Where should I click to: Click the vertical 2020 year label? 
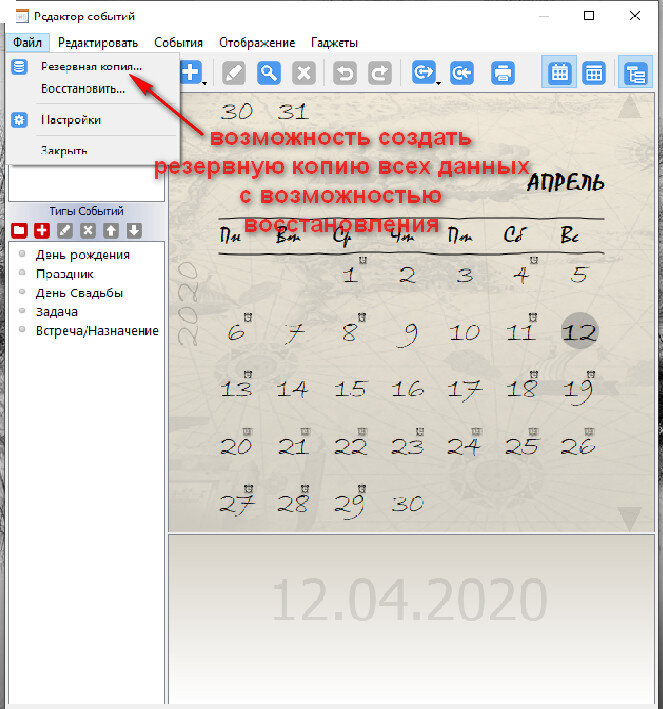point(187,304)
